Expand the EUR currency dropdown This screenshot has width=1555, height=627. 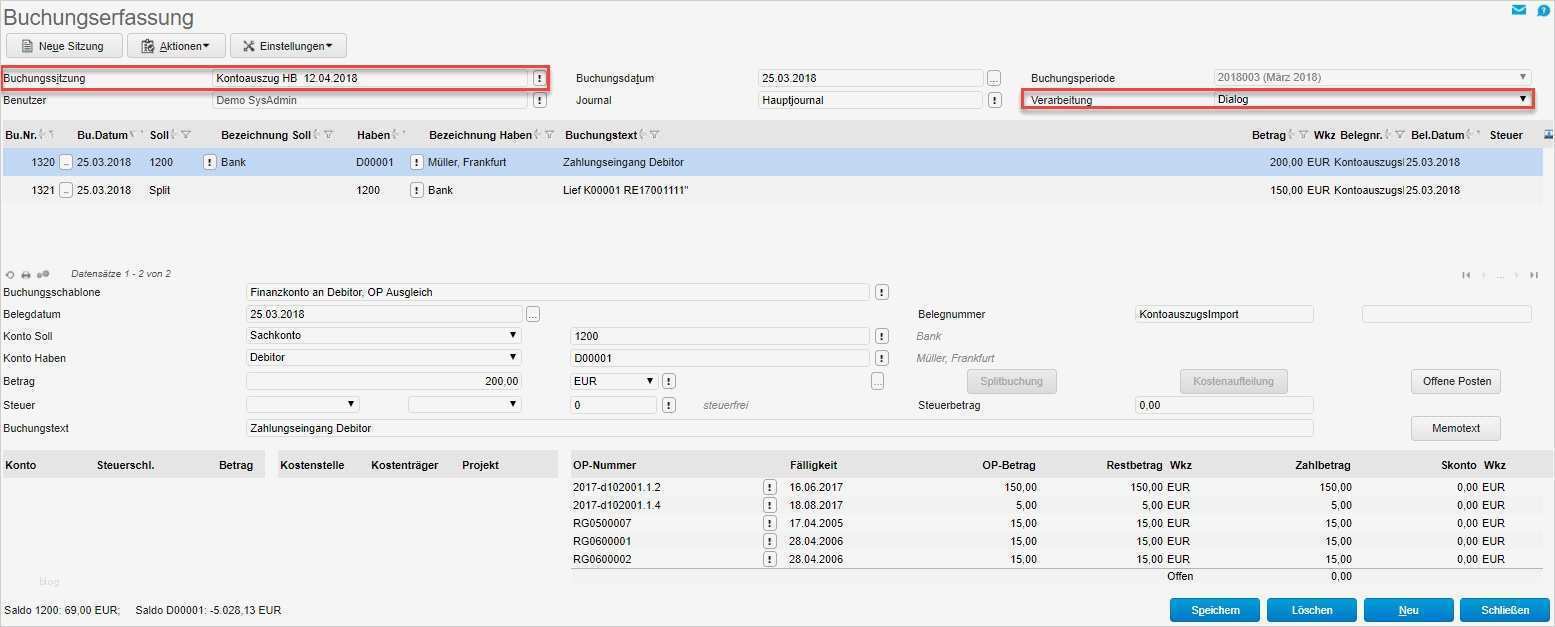[650, 381]
